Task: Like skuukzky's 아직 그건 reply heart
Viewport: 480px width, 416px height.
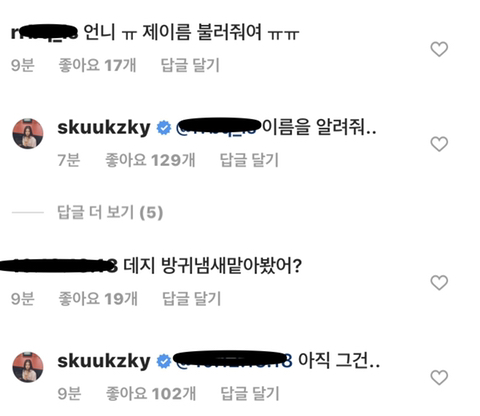Action: tap(439, 377)
